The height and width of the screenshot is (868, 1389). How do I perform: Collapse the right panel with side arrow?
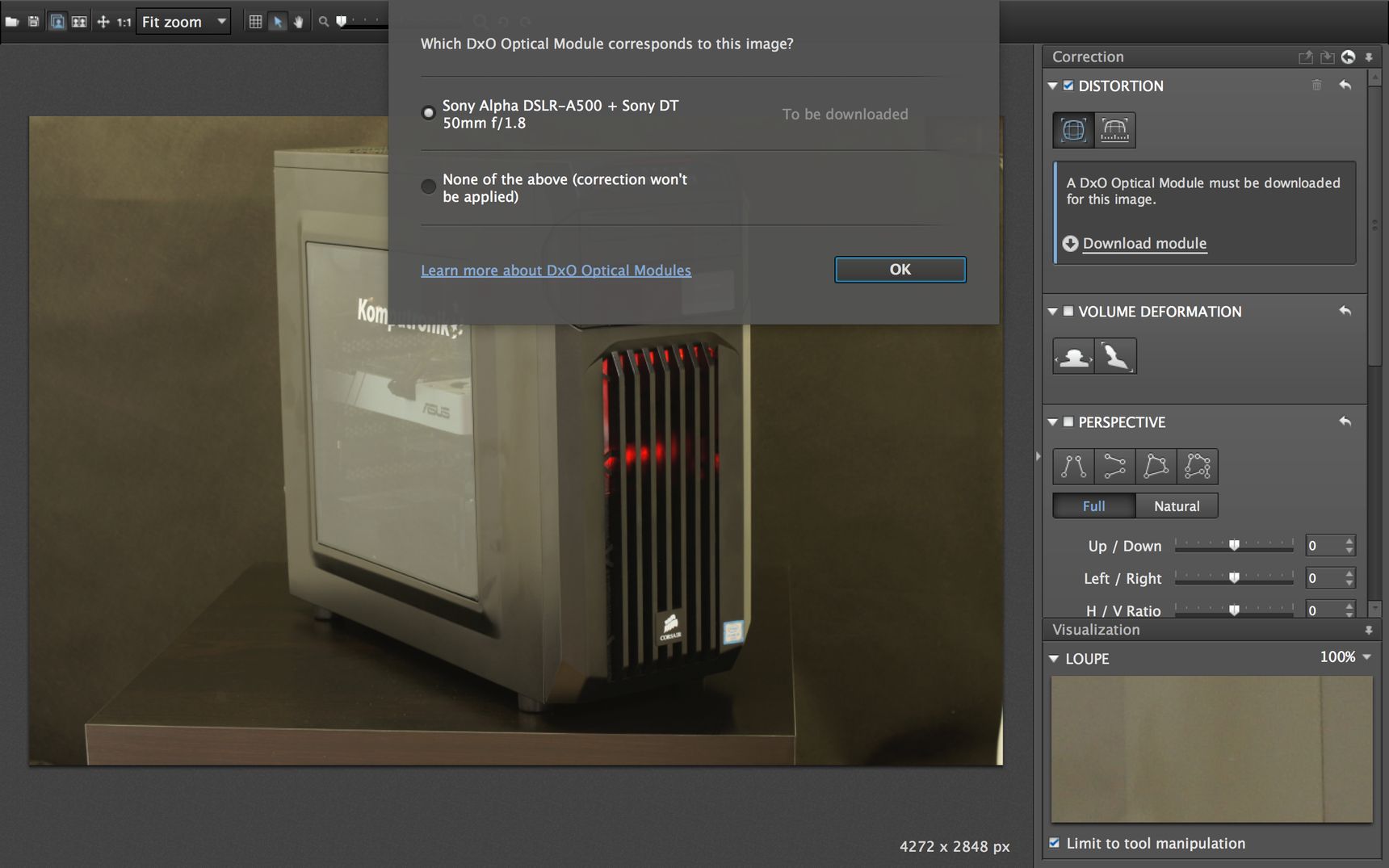coord(1038,456)
